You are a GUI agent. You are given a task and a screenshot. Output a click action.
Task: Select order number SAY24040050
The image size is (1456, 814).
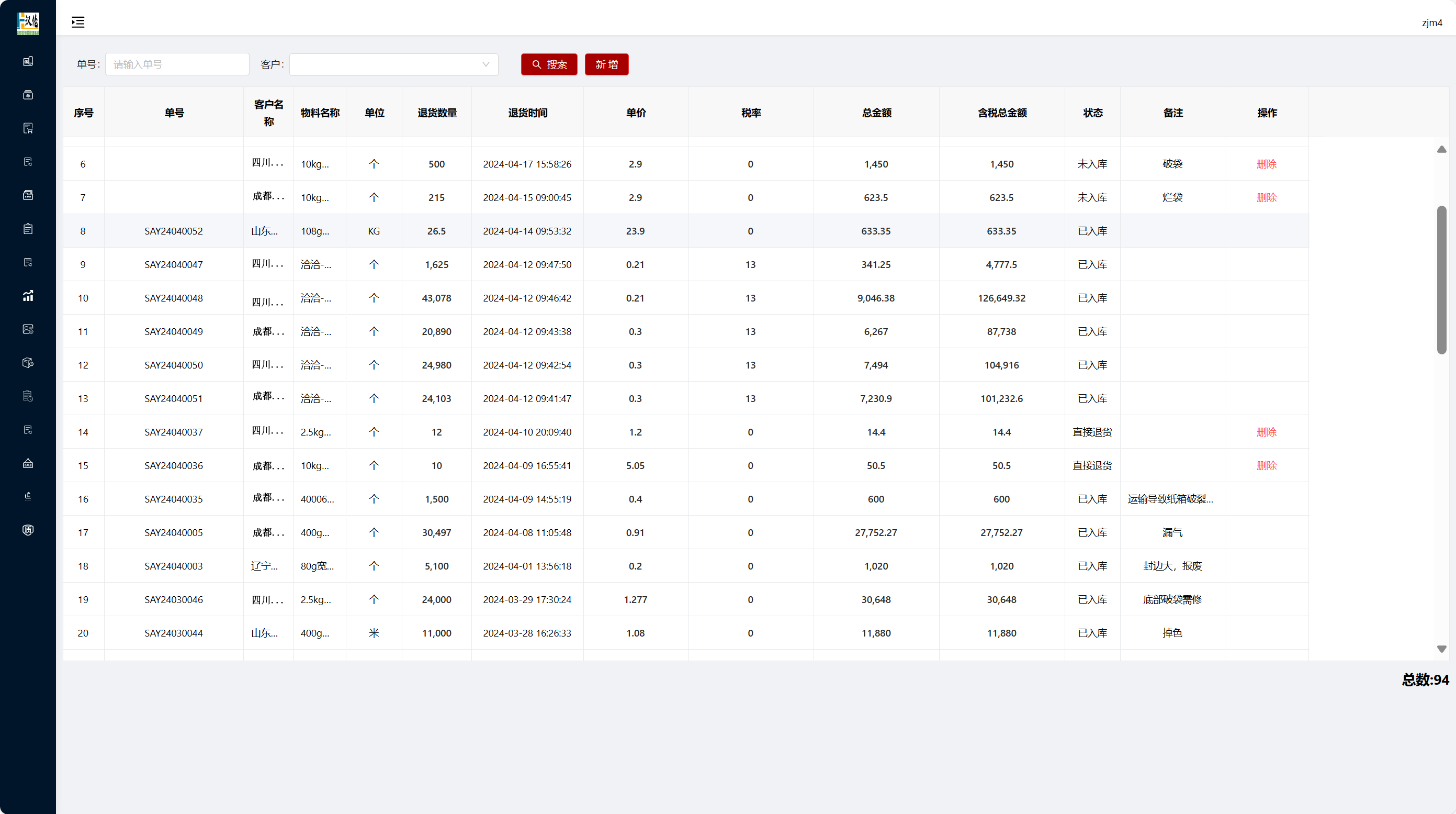click(x=174, y=365)
